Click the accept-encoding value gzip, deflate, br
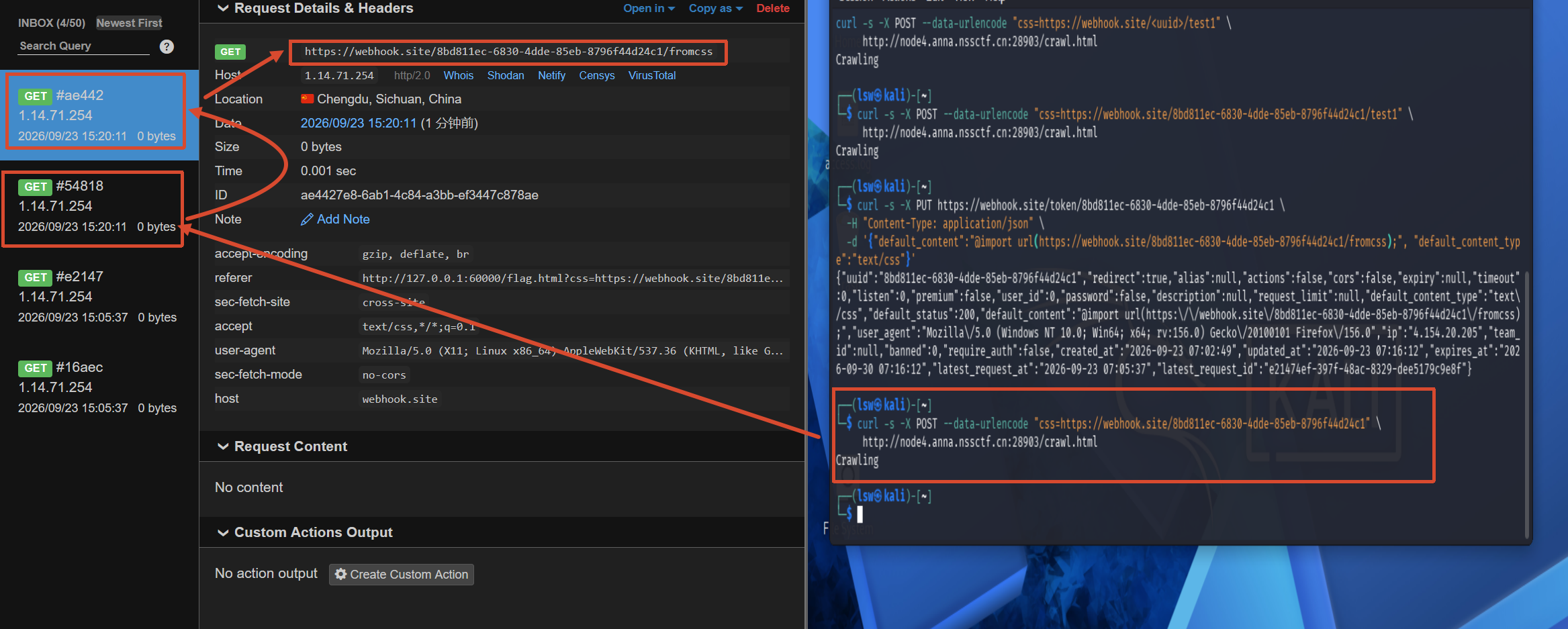Viewport: 1568px width, 629px height. pyautogui.click(x=416, y=254)
